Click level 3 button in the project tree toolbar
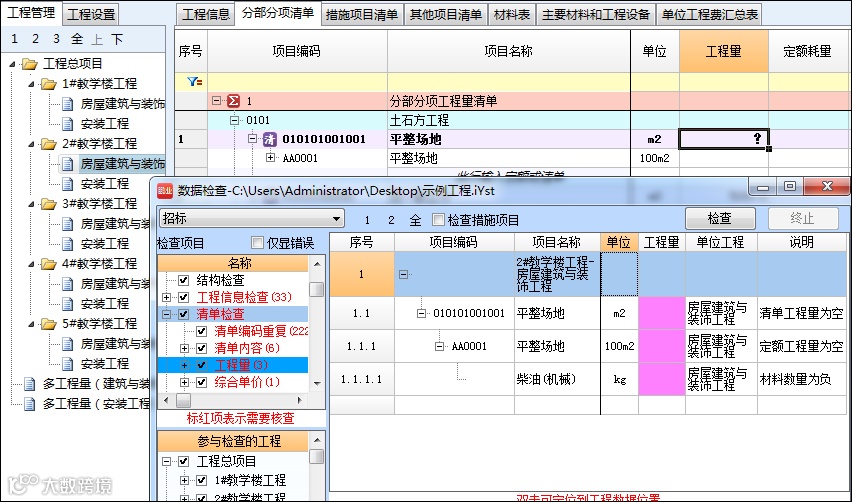This screenshot has width=852, height=502. pyautogui.click(x=57, y=39)
